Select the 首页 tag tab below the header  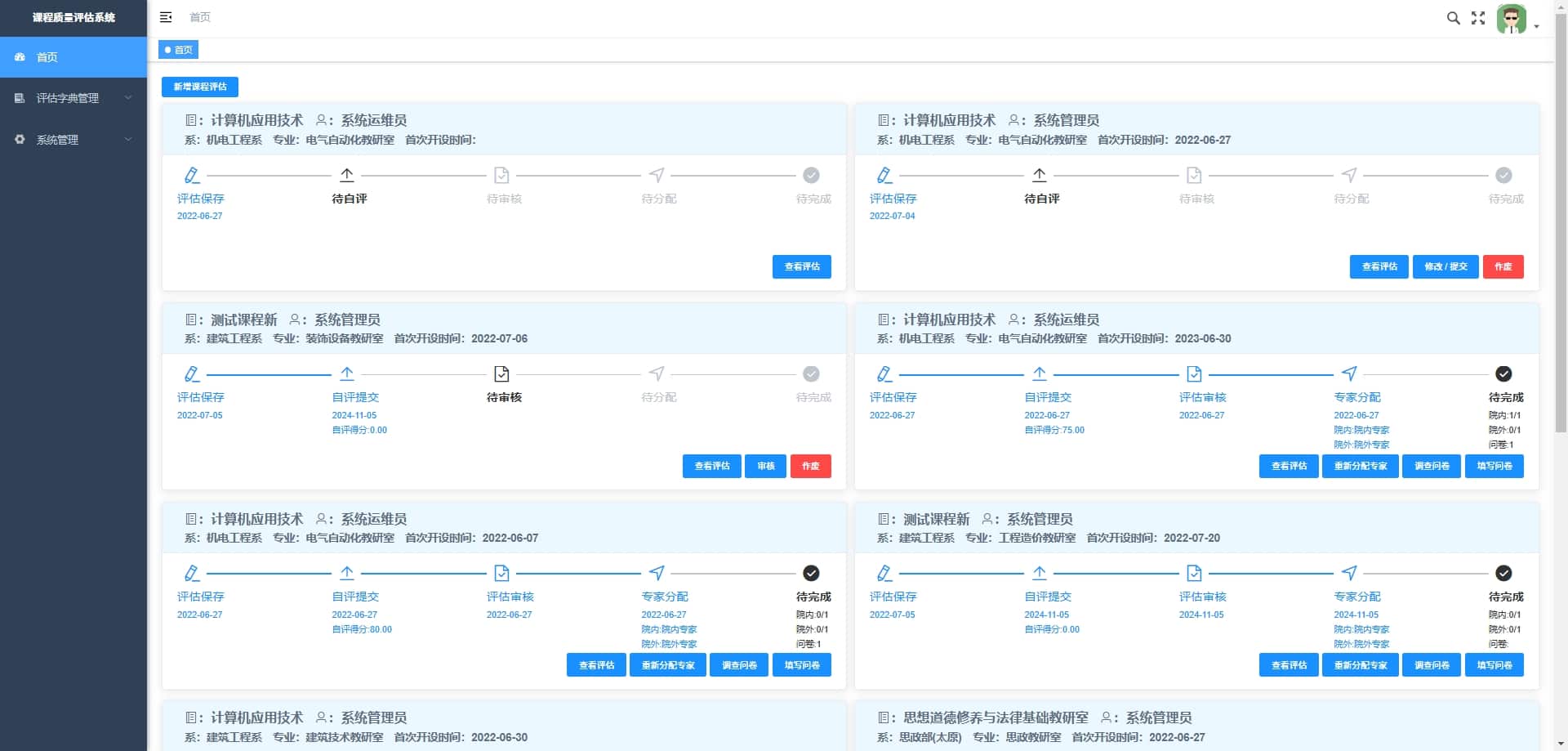178,50
